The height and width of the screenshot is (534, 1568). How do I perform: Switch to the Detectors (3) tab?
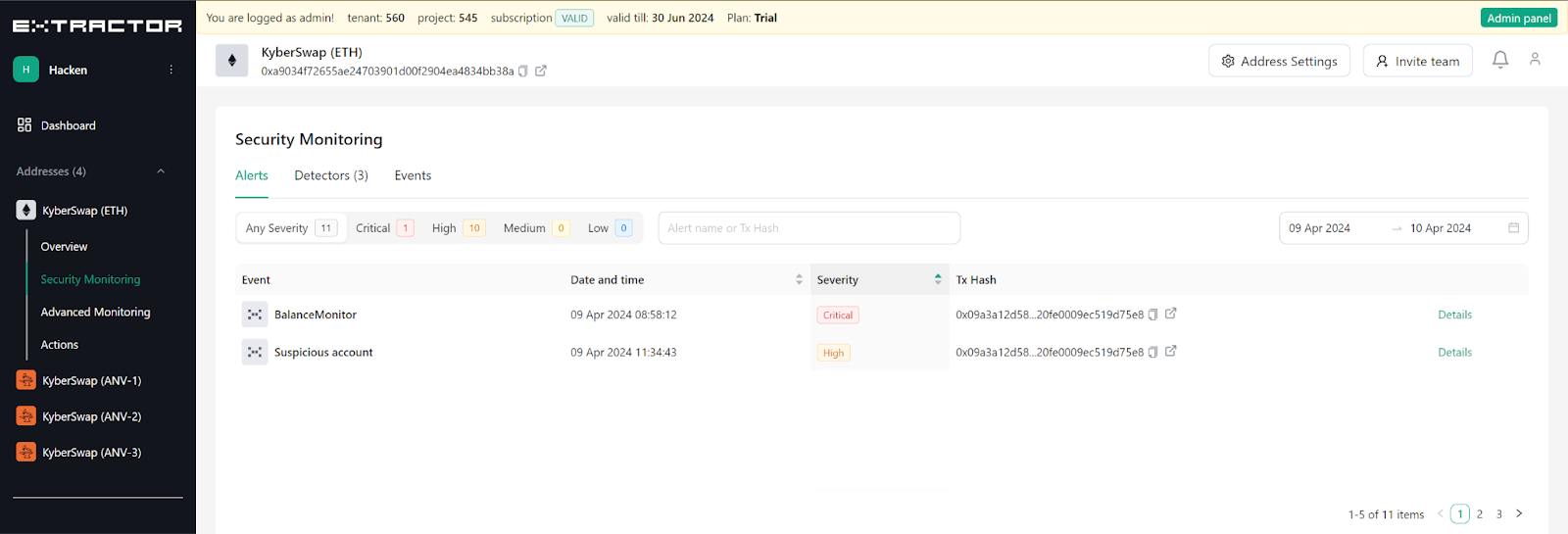coord(331,175)
